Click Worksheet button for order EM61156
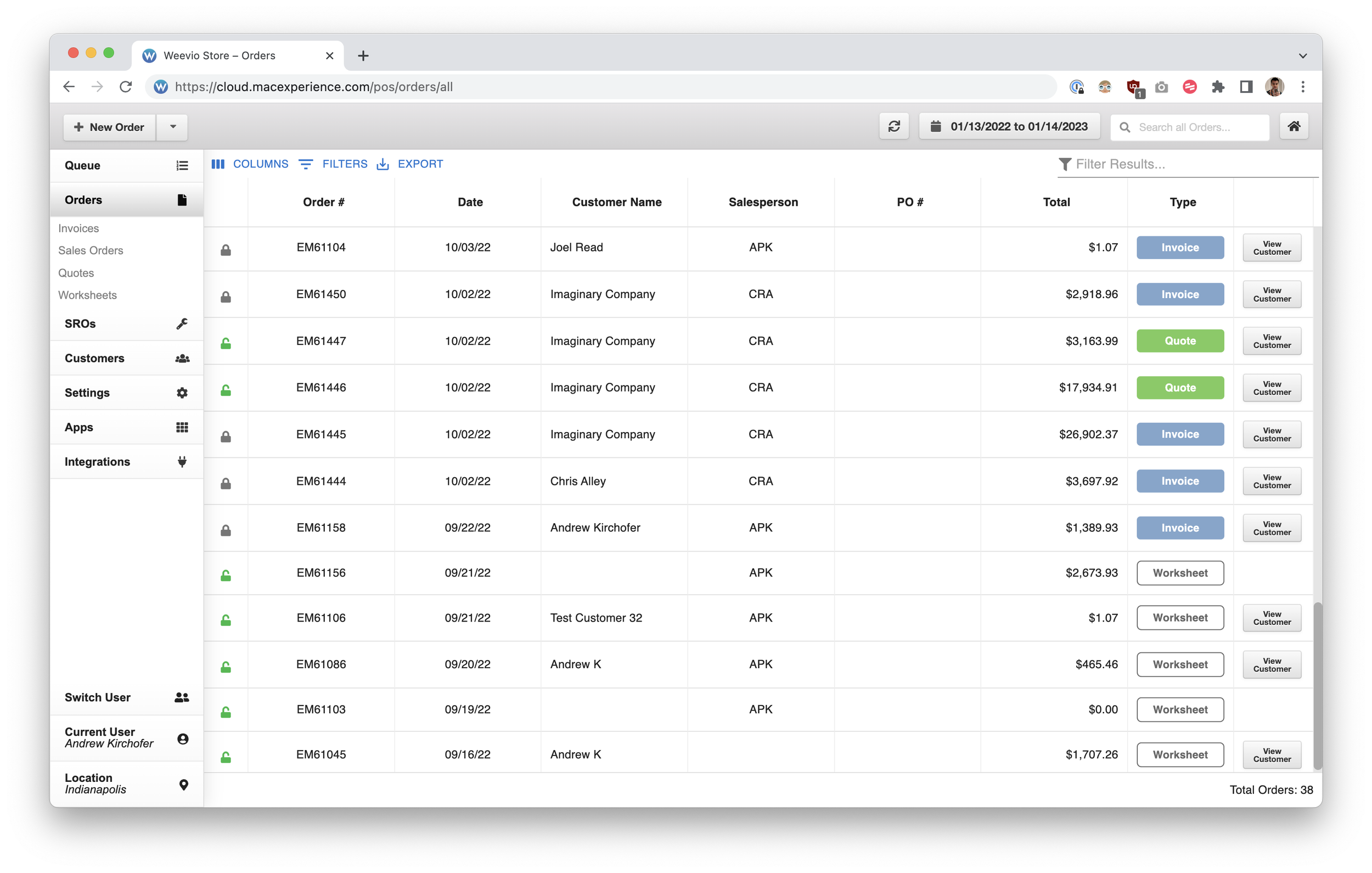Viewport: 1372px width, 873px height. [x=1179, y=573]
